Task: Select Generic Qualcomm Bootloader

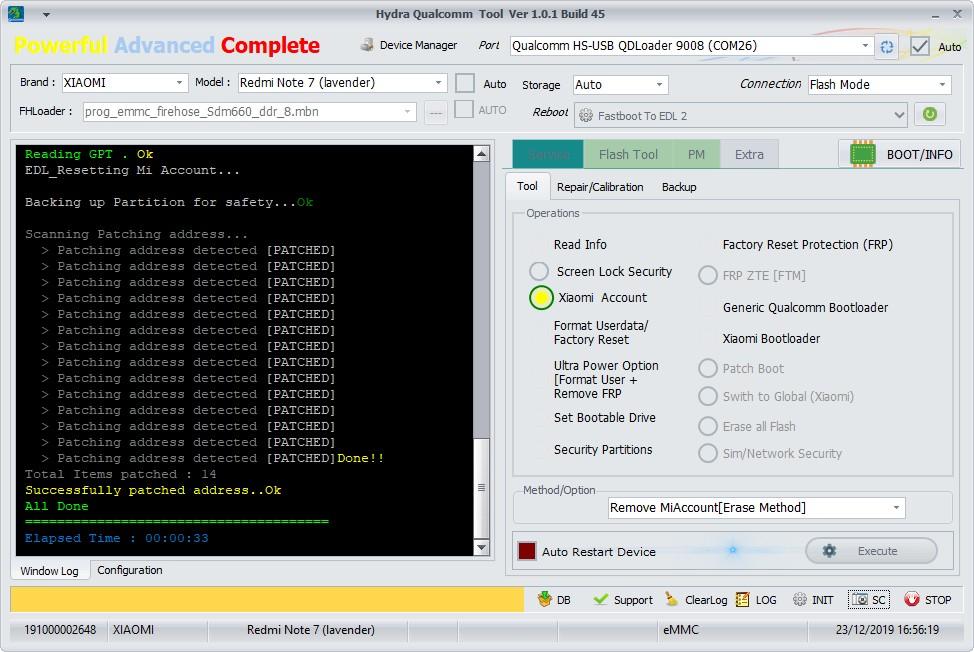Action: tap(805, 307)
